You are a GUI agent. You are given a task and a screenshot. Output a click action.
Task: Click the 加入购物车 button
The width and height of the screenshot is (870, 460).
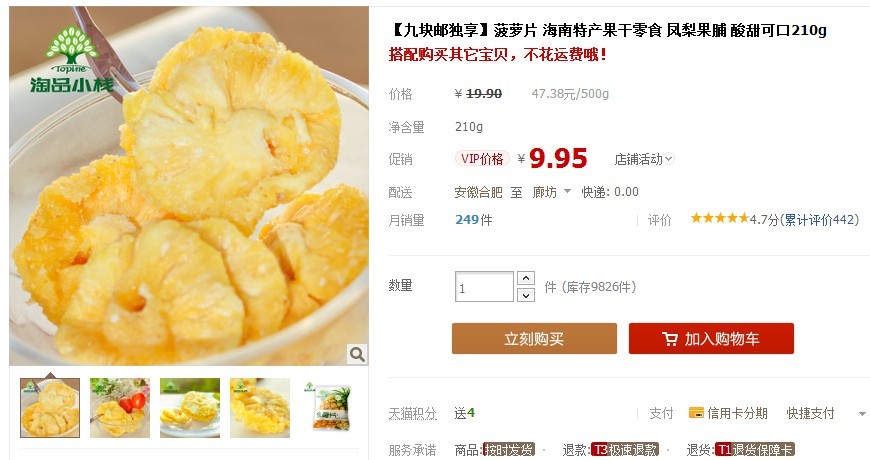(x=711, y=338)
